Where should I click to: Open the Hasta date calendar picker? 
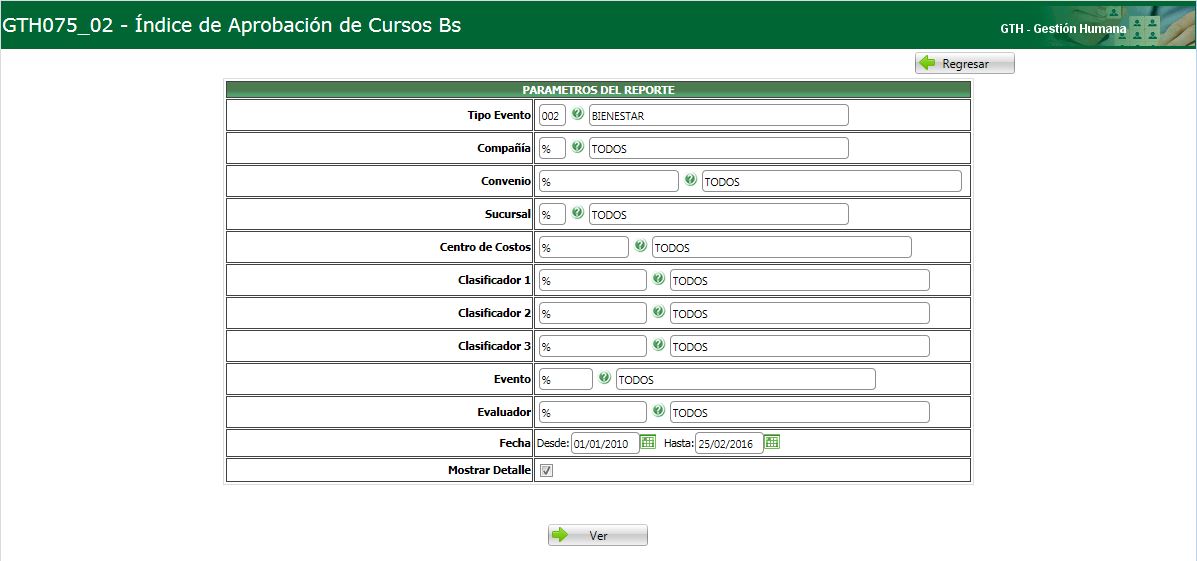pos(772,442)
